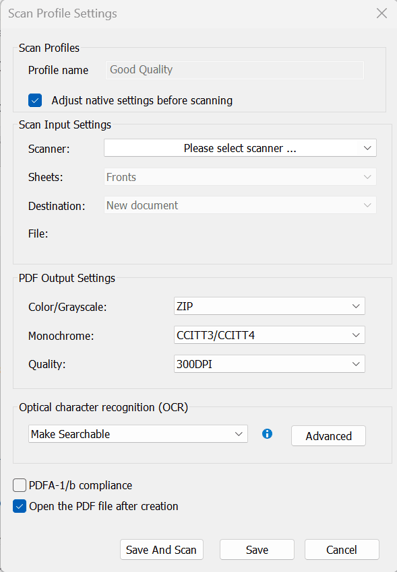Image resolution: width=397 pixels, height=572 pixels.
Task: Expand the Monochrome compression dropdown
Action: pos(269,335)
